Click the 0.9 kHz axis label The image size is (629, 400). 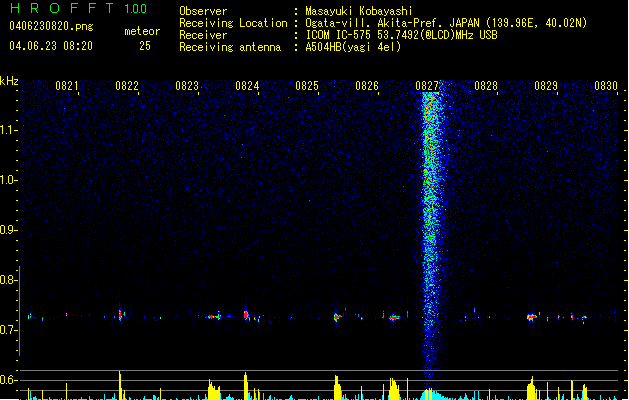(8, 230)
